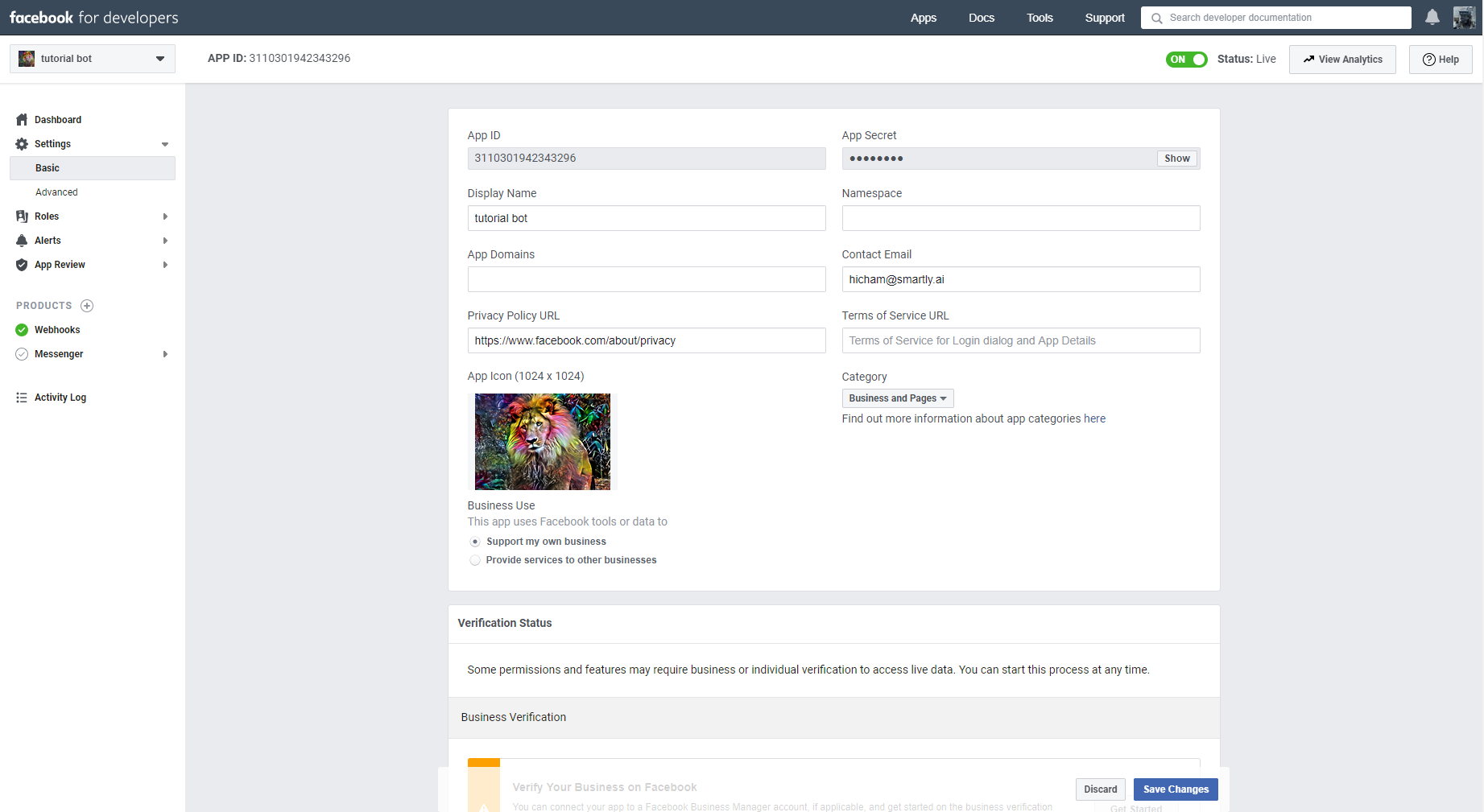The height and width of the screenshot is (812, 1484).
Task: Expand the Roles submenu arrow
Action: [x=165, y=216]
